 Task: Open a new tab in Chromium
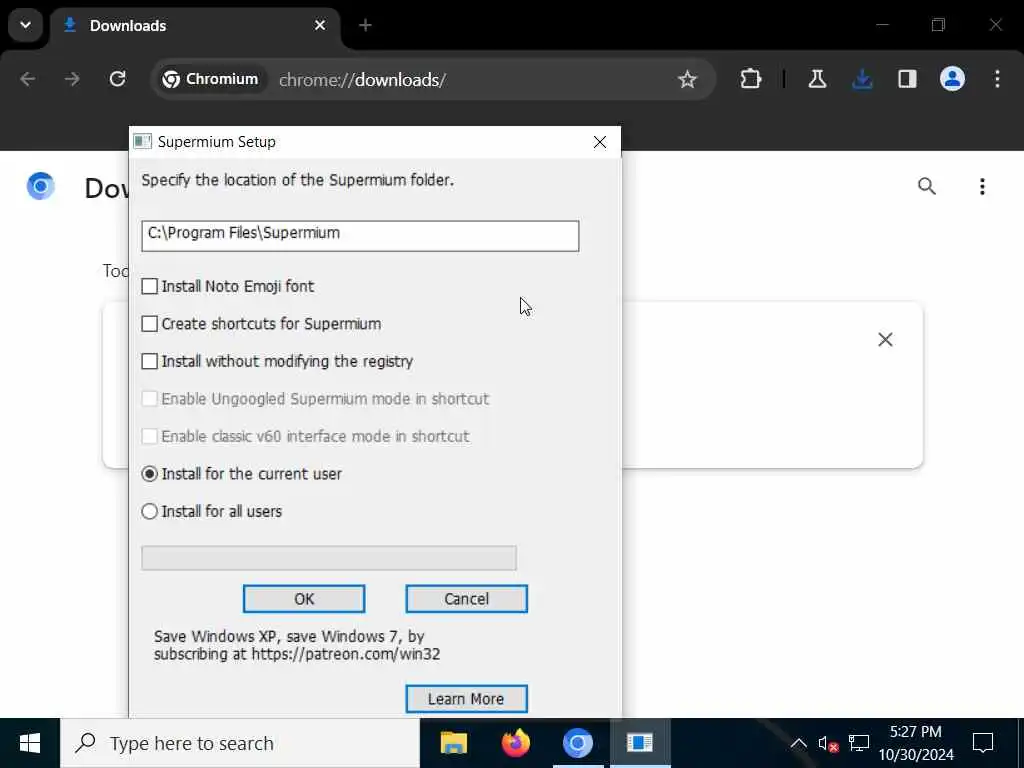(x=365, y=25)
